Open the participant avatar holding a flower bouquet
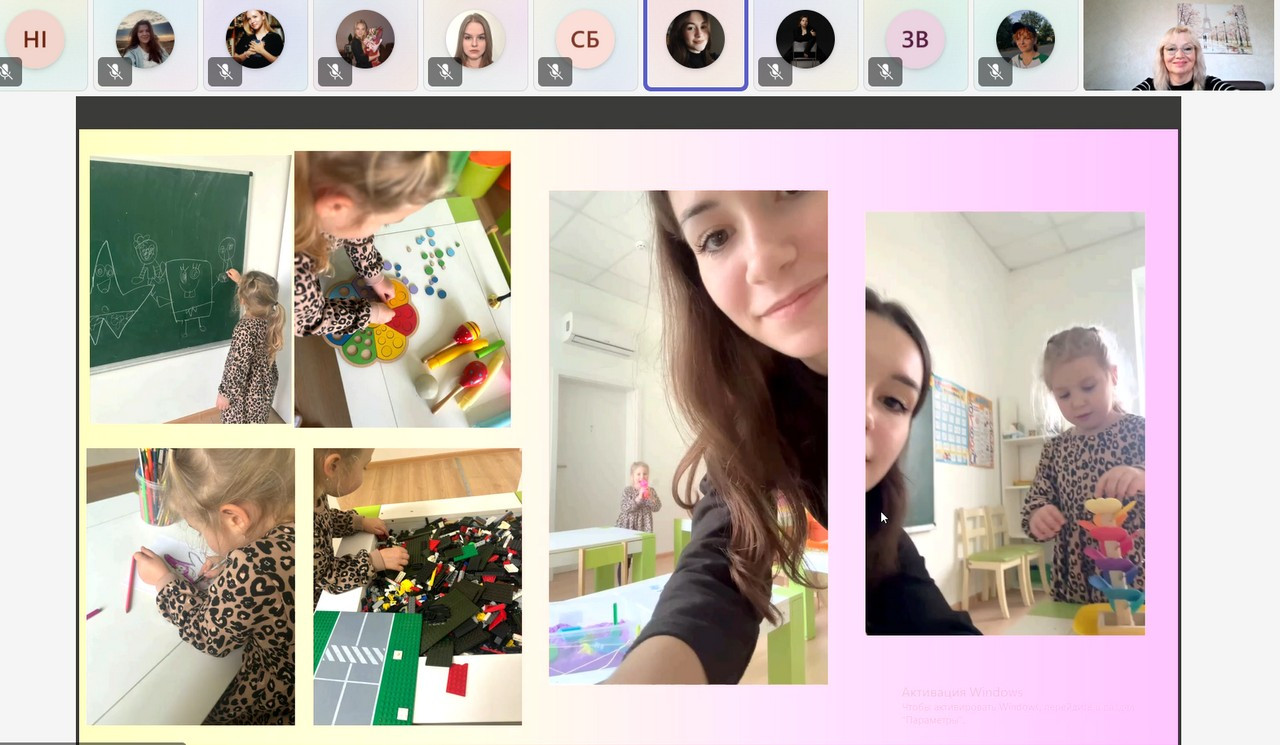1280x745 pixels. [x=365, y=39]
